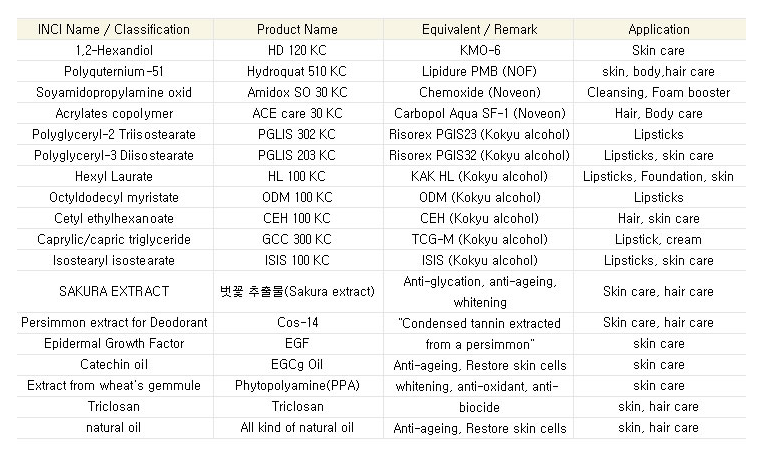766x463 pixels.
Task: Select the PGLIS 302 KC cell
Action: coord(297,134)
